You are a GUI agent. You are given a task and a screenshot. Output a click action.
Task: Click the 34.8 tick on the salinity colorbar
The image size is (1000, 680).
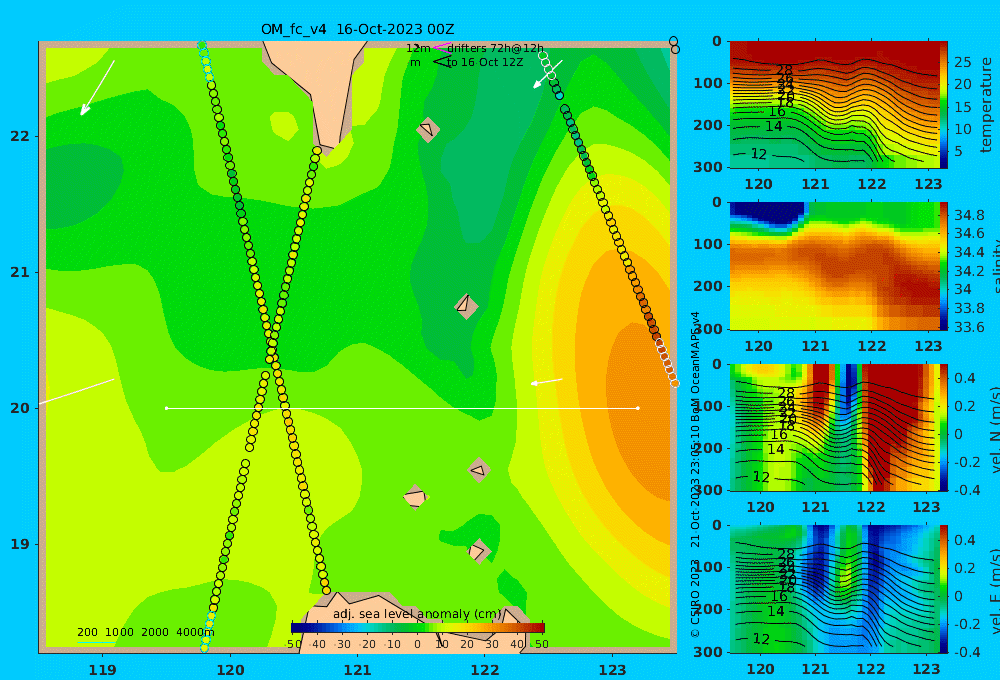point(969,215)
